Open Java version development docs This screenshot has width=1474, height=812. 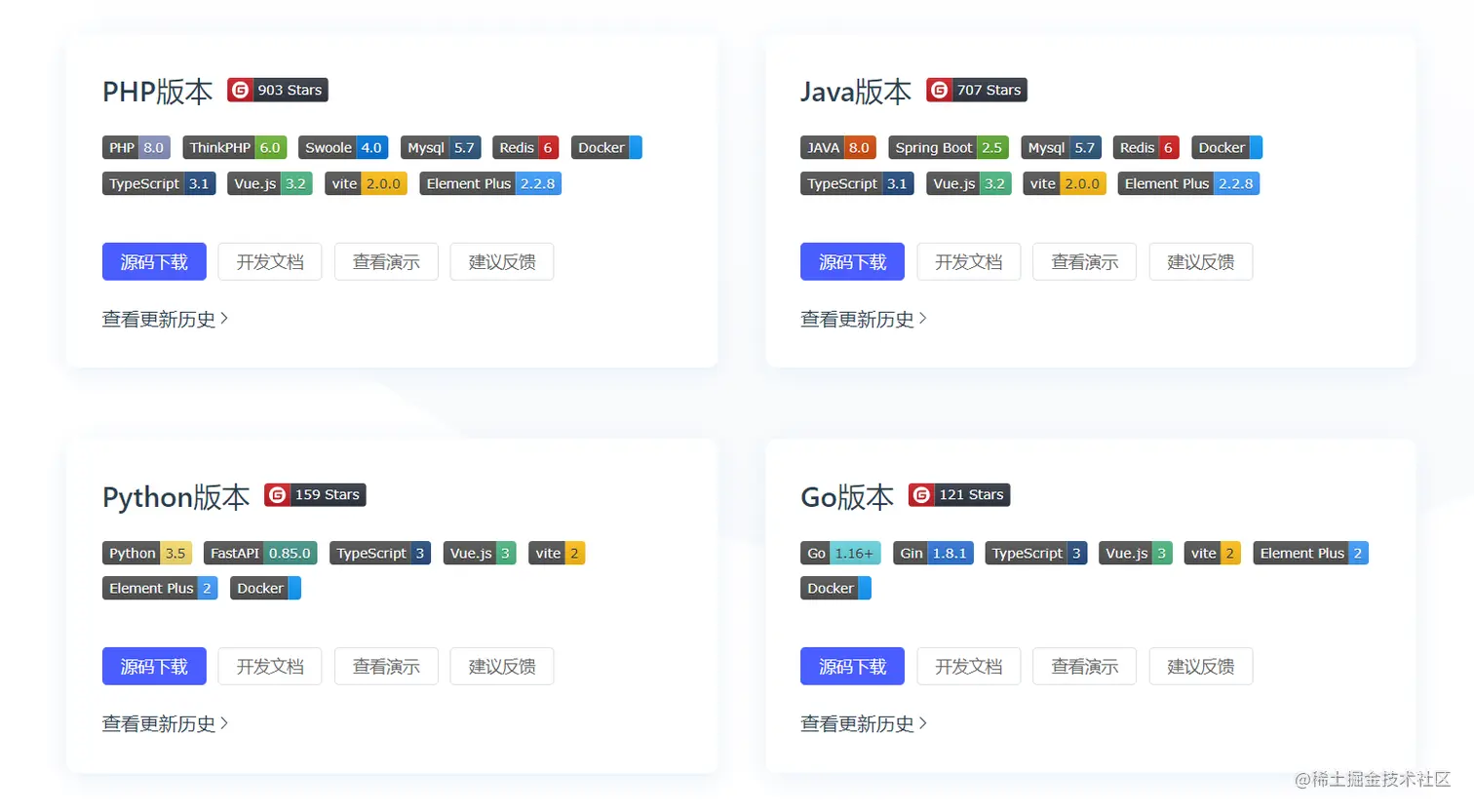pyautogui.click(x=968, y=261)
